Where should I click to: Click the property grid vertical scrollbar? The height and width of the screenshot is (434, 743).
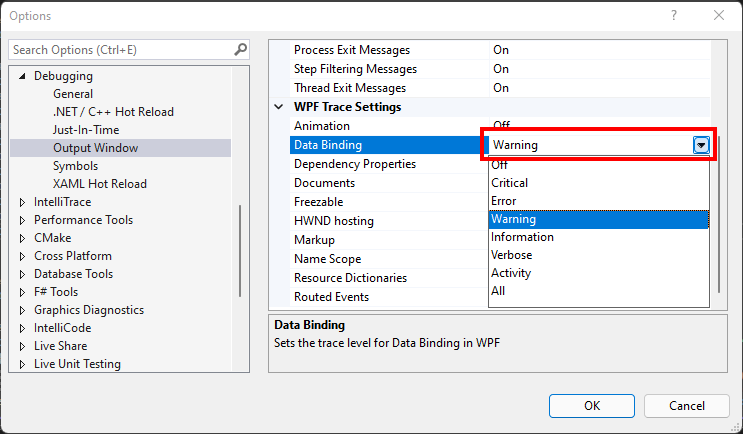coord(719,215)
